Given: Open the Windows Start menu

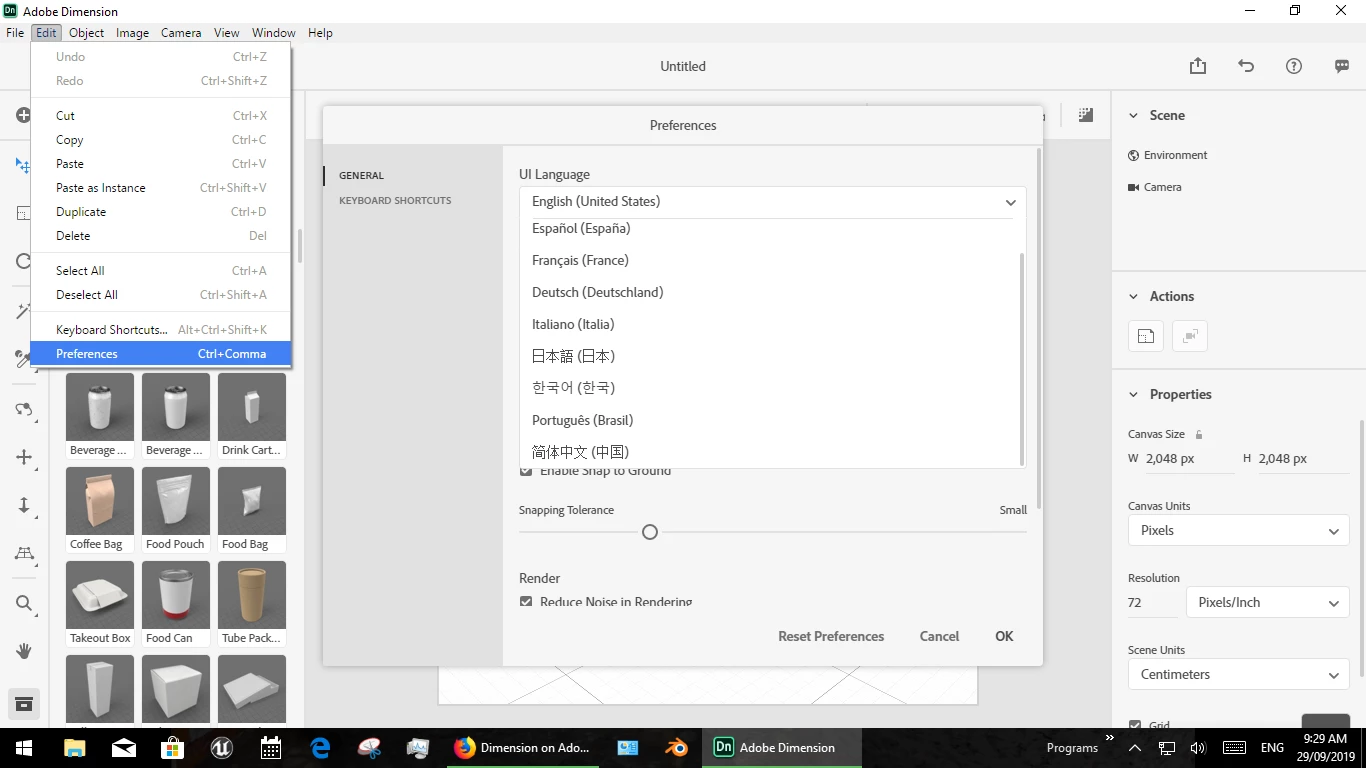Looking at the screenshot, I should click(24, 747).
